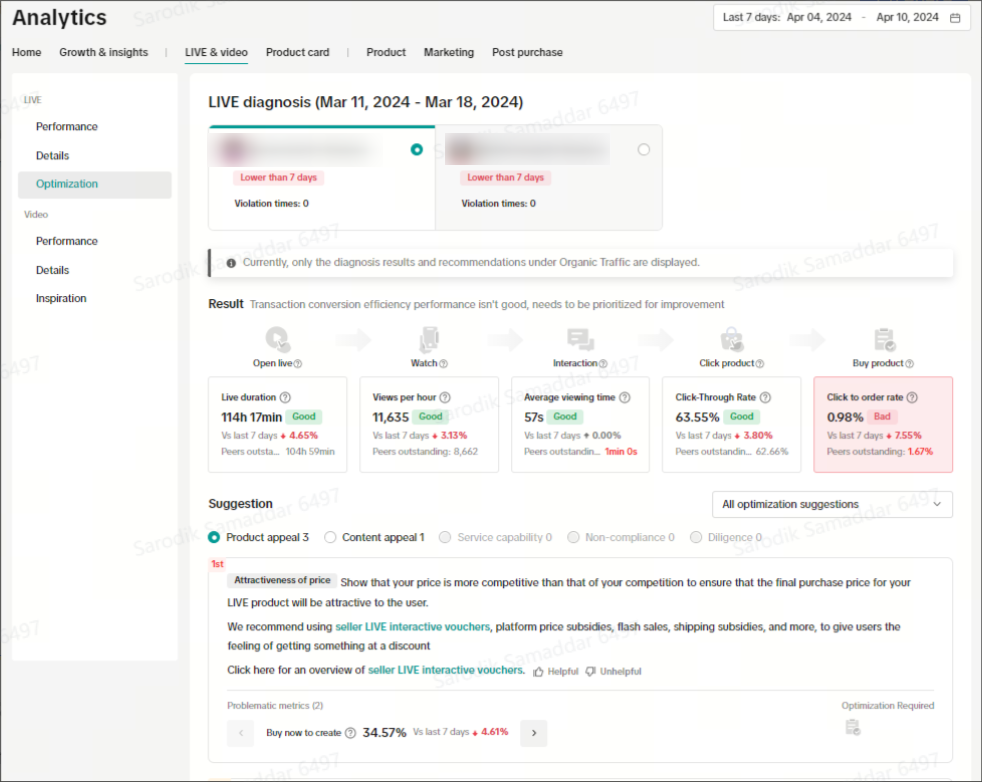
Task: Open the Last 7 days date picker
Action: pyautogui.click(x=840, y=18)
